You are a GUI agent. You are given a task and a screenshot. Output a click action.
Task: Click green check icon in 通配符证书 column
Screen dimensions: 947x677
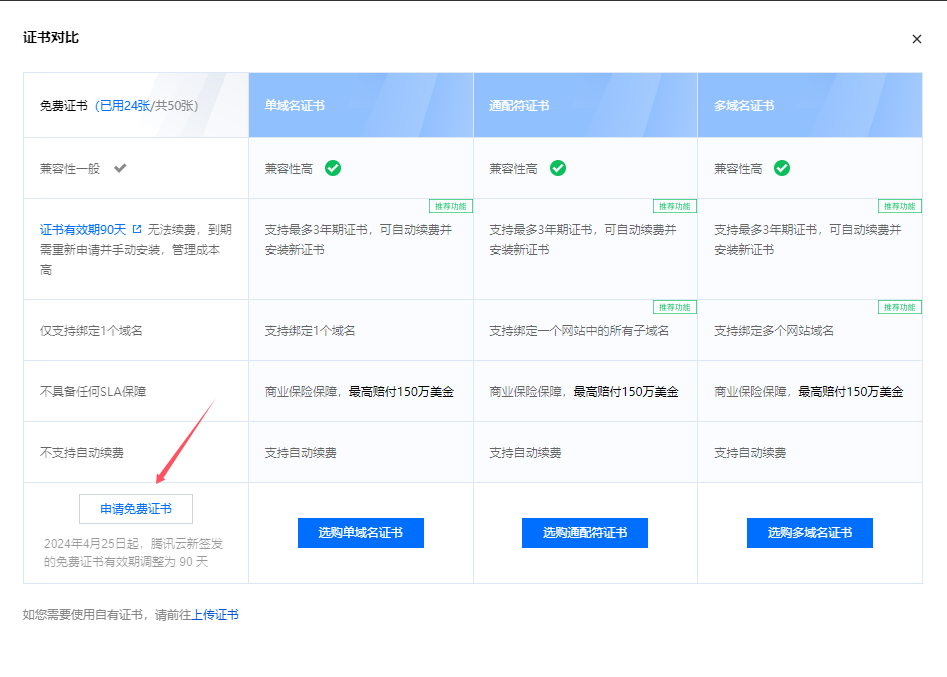[558, 168]
